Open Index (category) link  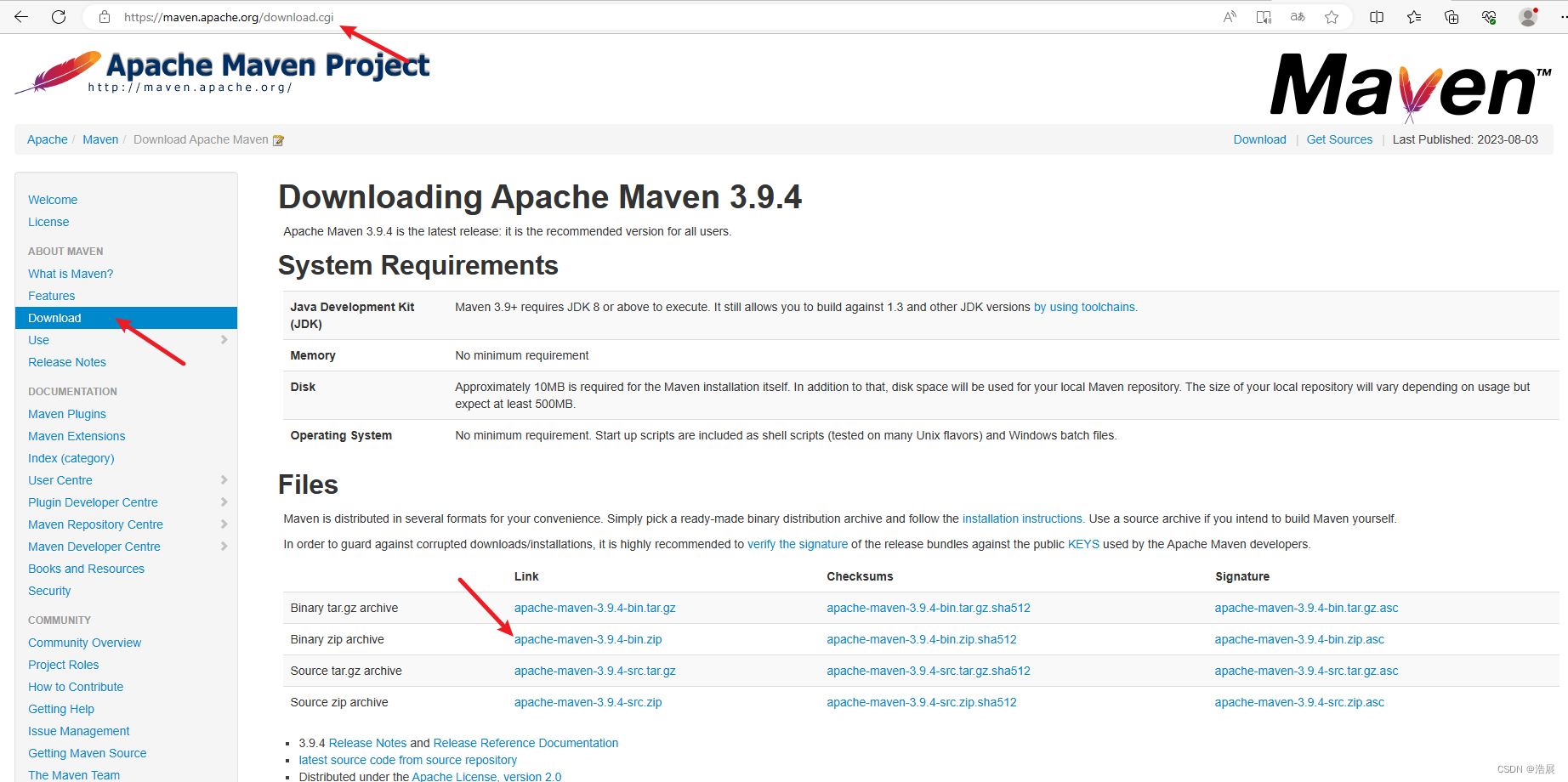click(x=71, y=458)
